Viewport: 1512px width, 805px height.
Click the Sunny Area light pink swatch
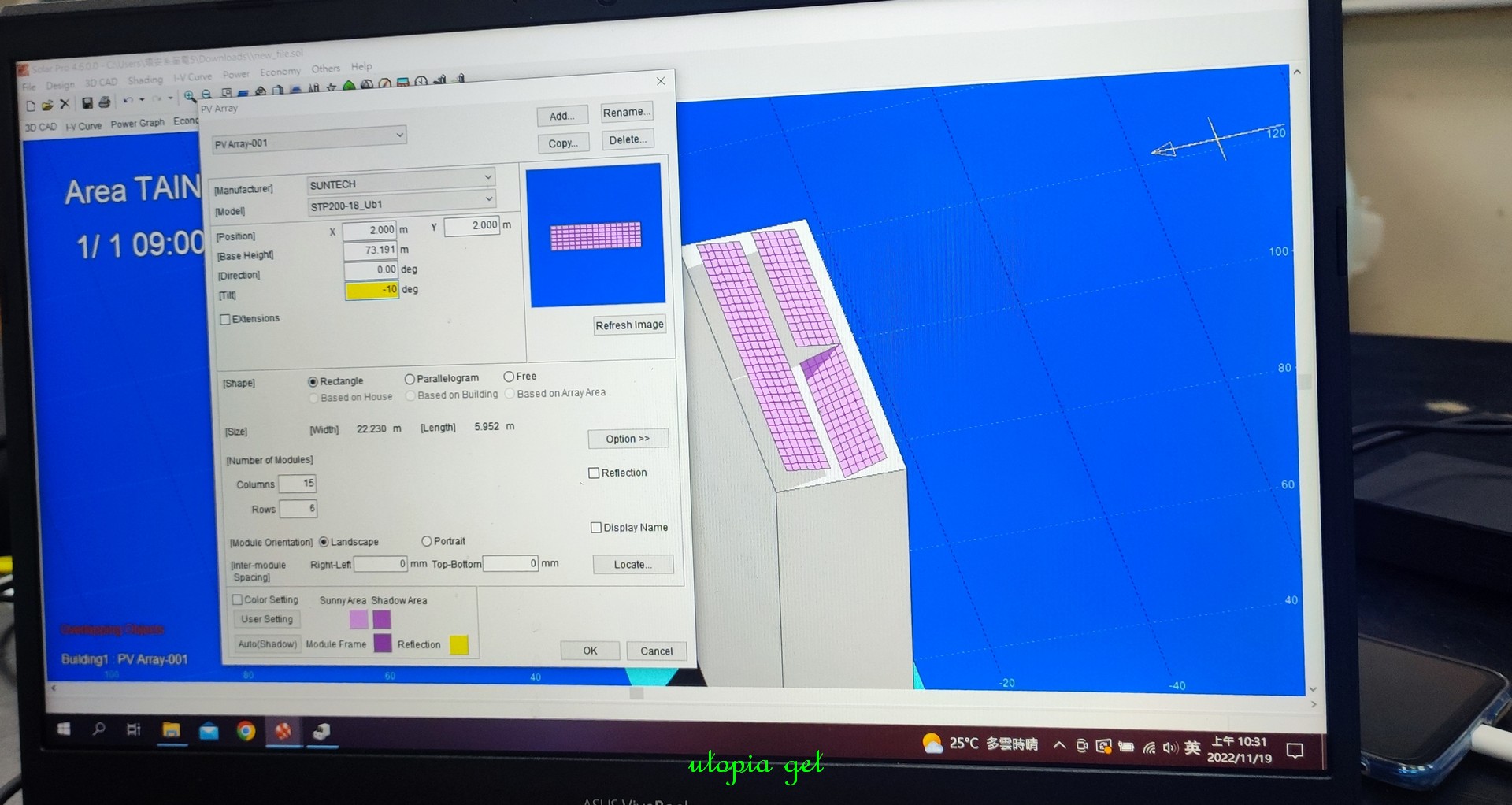click(x=358, y=619)
